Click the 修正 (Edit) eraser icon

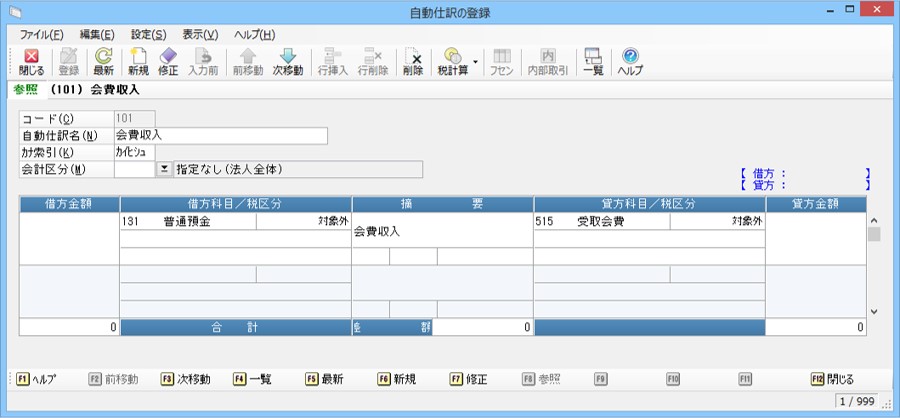pos(168,62)
